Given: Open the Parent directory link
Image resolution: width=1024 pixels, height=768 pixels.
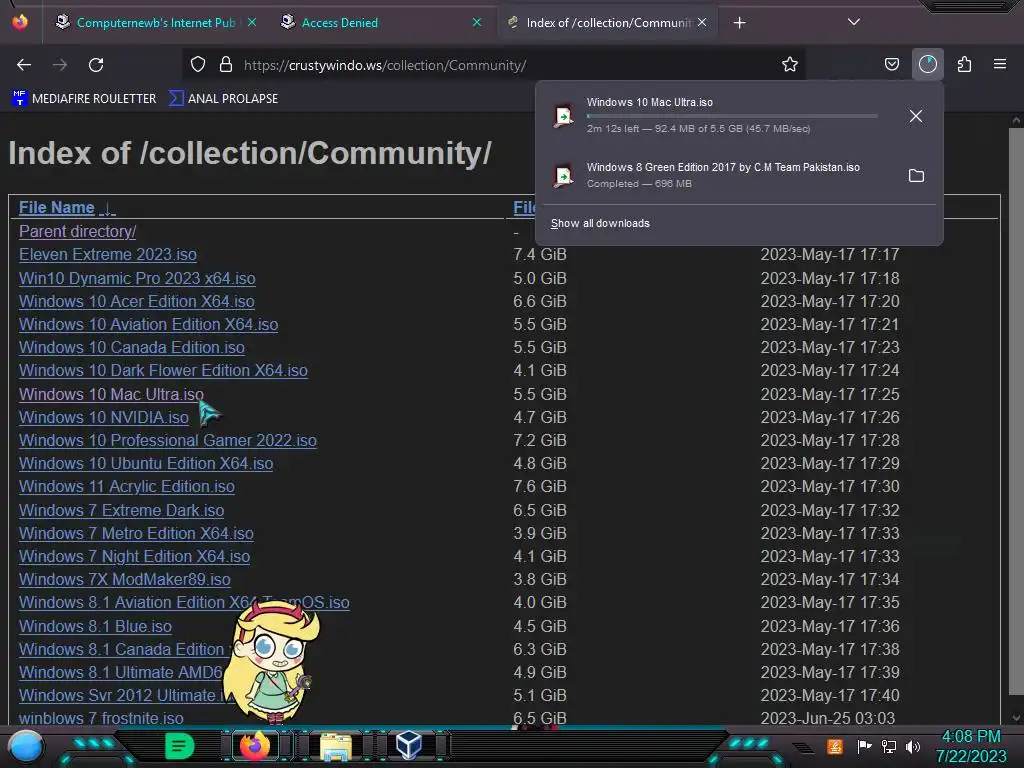Looking at the screenshot, I should point(77,231).
